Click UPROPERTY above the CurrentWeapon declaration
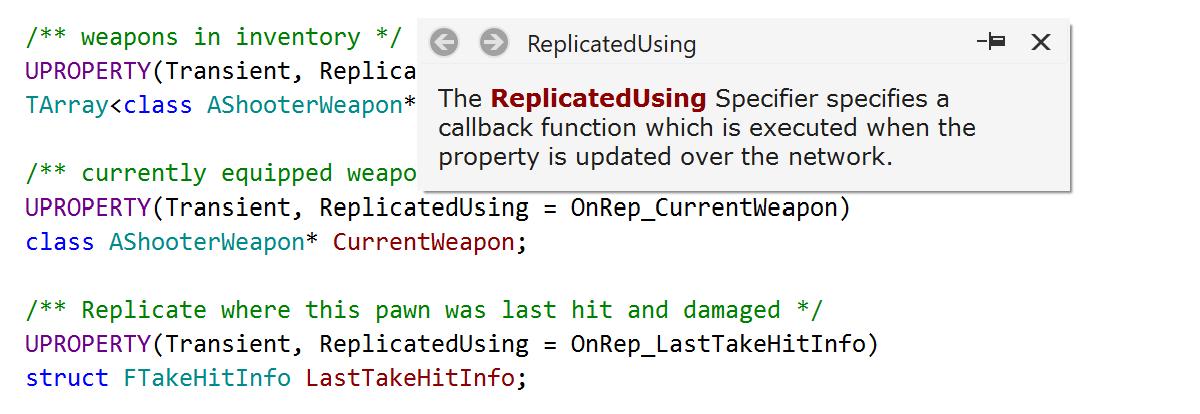 click(x=87, y=208)
